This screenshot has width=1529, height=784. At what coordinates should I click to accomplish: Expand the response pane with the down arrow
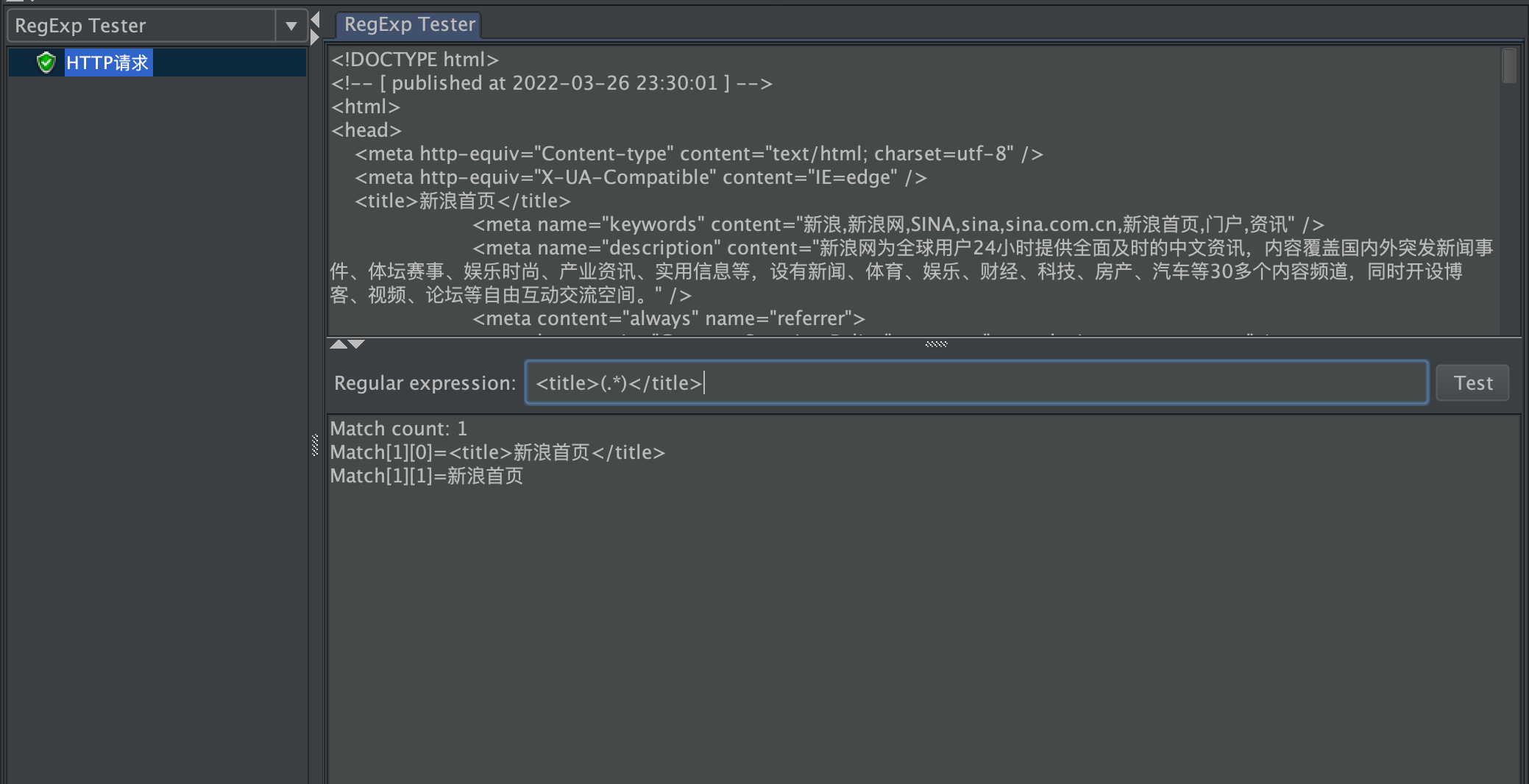point(355,344)
